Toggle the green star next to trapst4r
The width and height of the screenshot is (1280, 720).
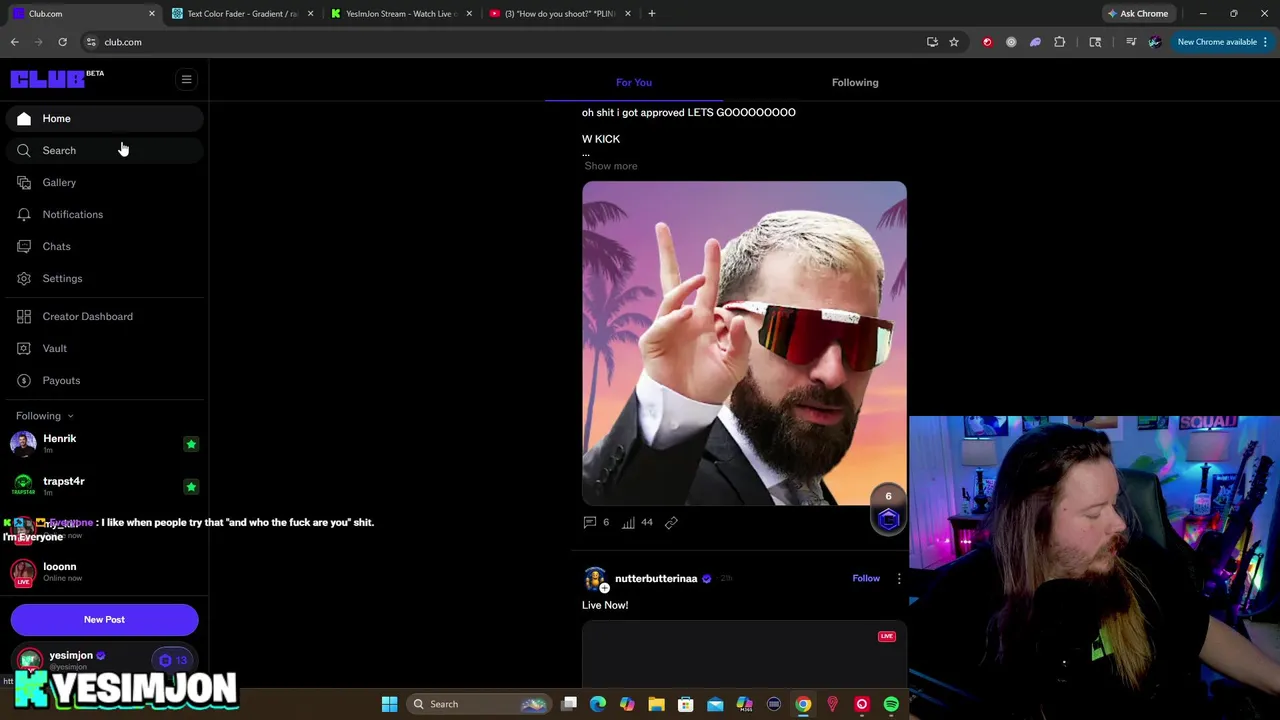[191, 487]
